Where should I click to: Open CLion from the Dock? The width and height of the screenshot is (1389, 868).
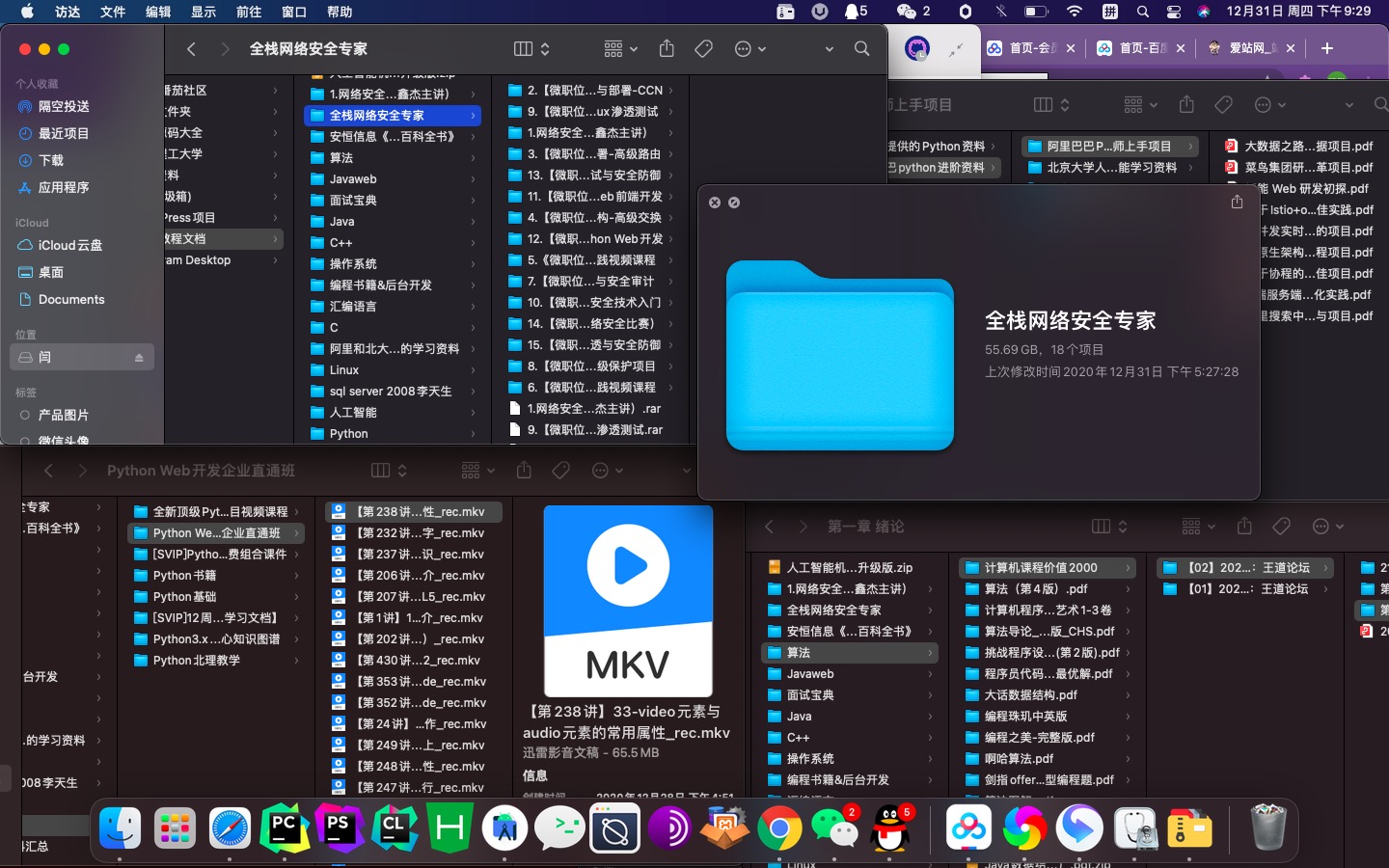(395, 827)
